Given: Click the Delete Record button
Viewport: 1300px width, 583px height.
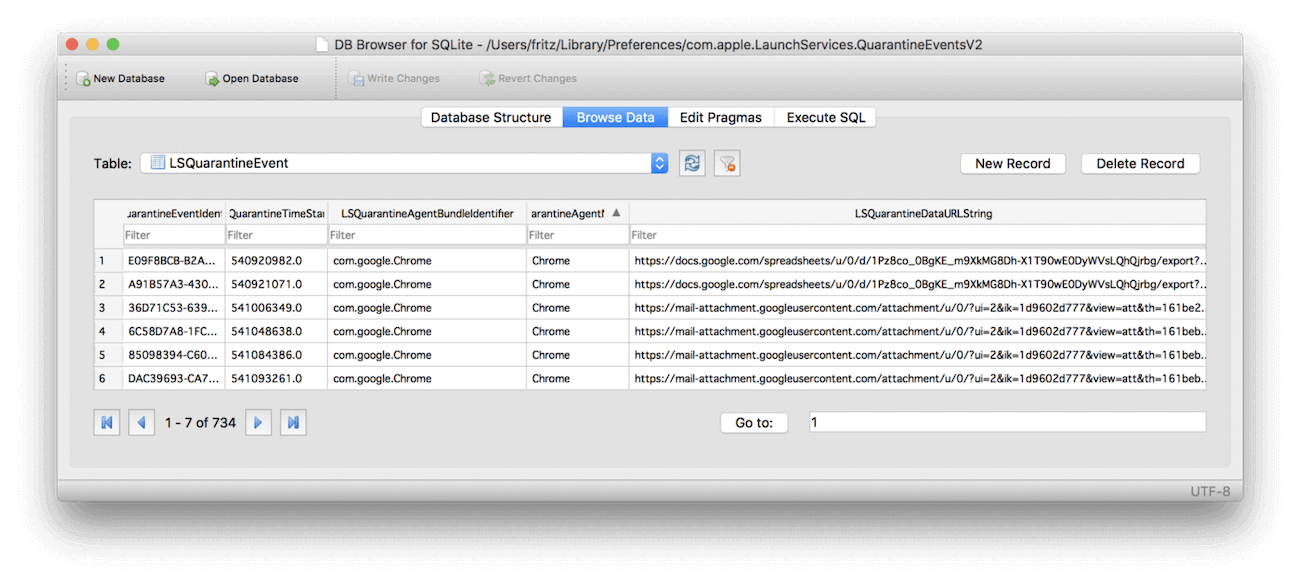Looking at the screenshot, I should 1140,163.
